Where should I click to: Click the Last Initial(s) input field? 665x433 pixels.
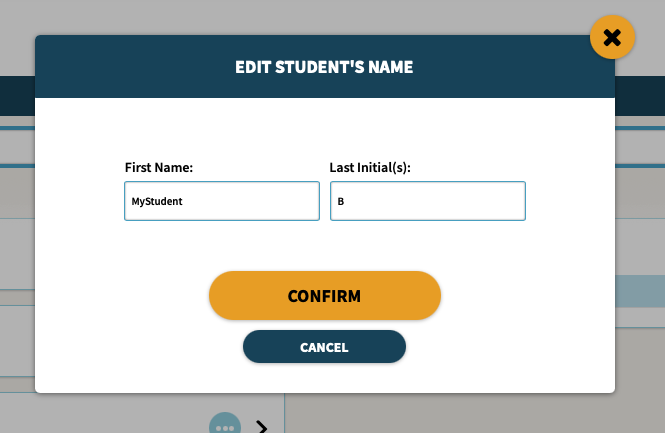[x=428, y=201]
